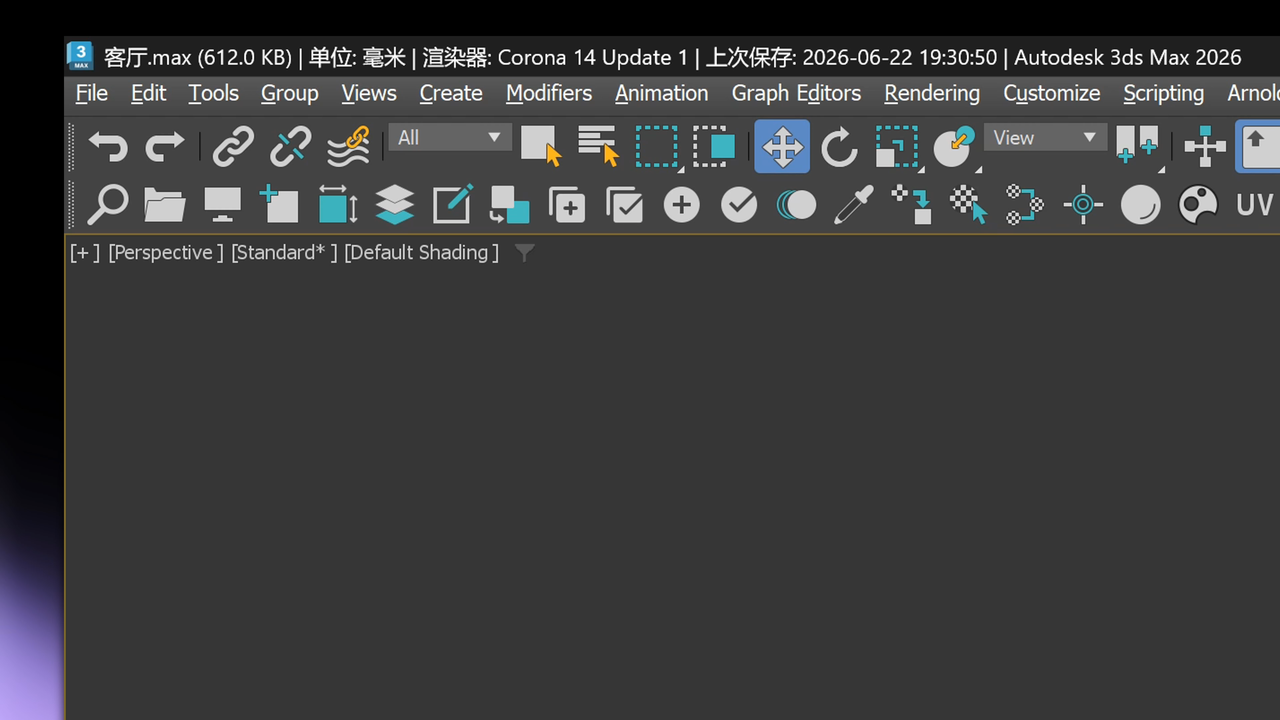Click the checkered nodes connection icon
Image resolution: width=1280 pixels, height=720 pixels.
(x=1025, y=205)
